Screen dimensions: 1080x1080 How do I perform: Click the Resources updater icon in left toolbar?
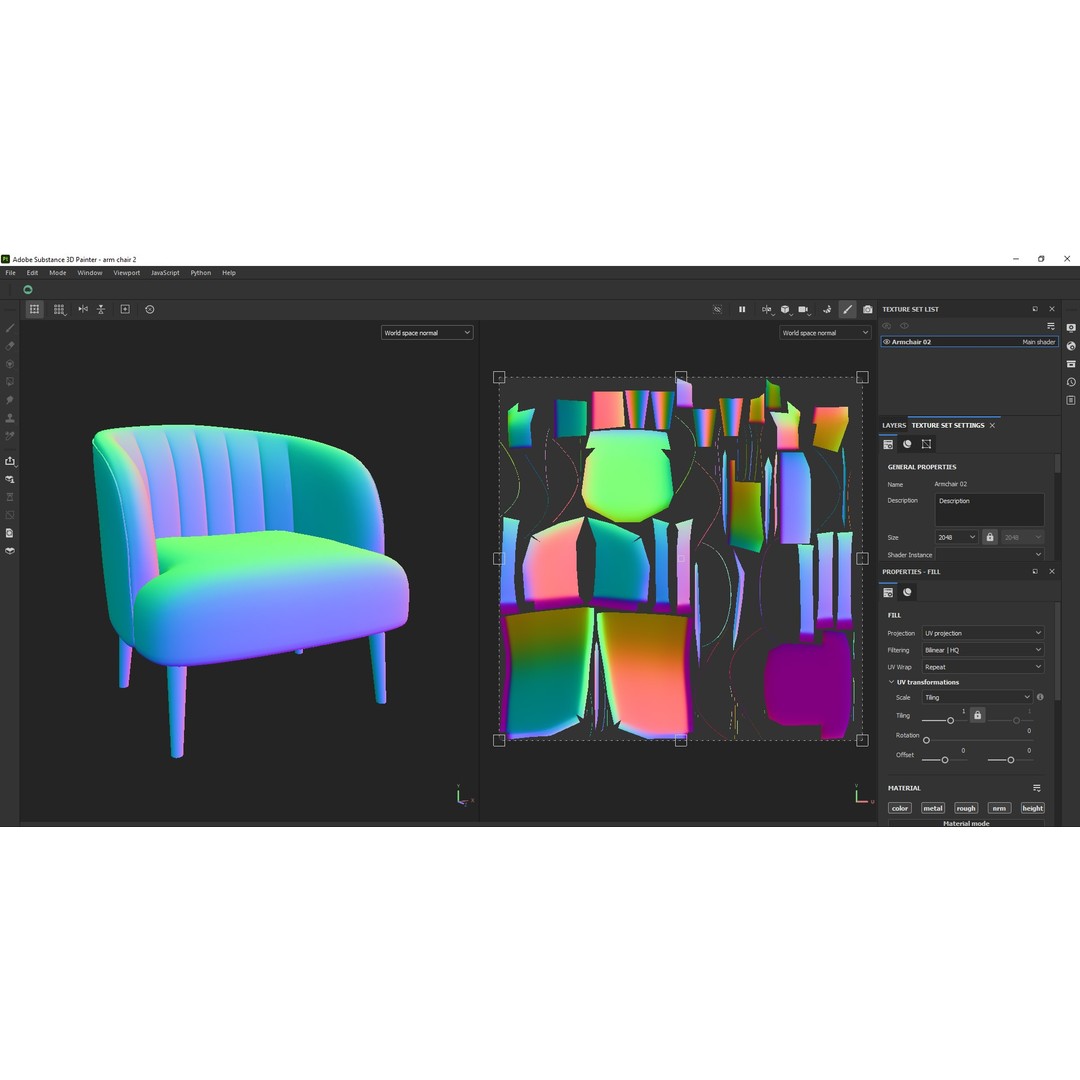(10, 479)
